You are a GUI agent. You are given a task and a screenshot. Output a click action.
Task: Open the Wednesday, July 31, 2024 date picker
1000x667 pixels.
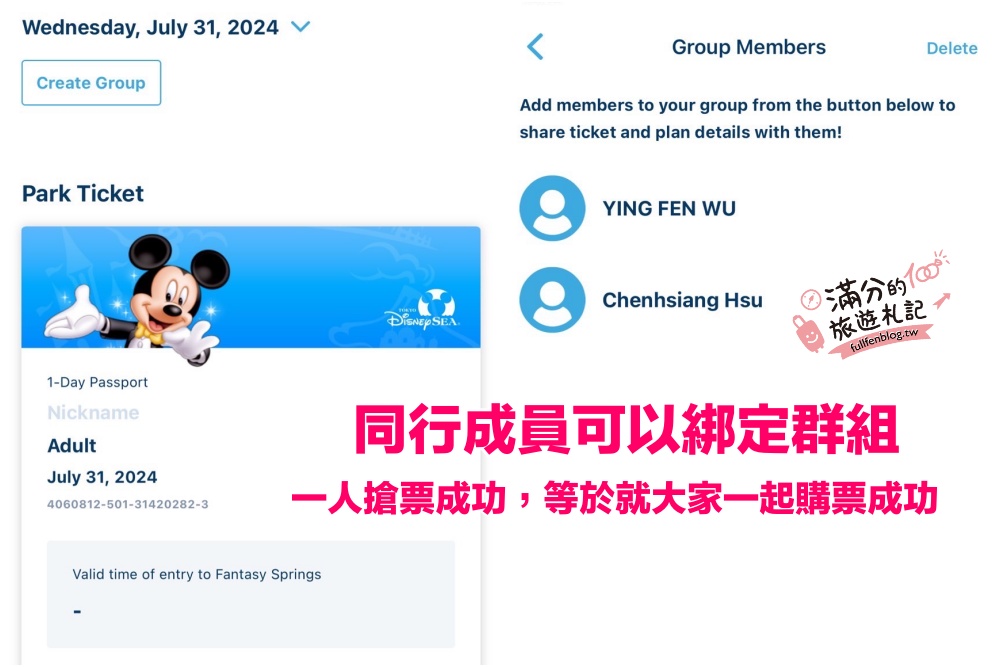[x=151, y=27]
